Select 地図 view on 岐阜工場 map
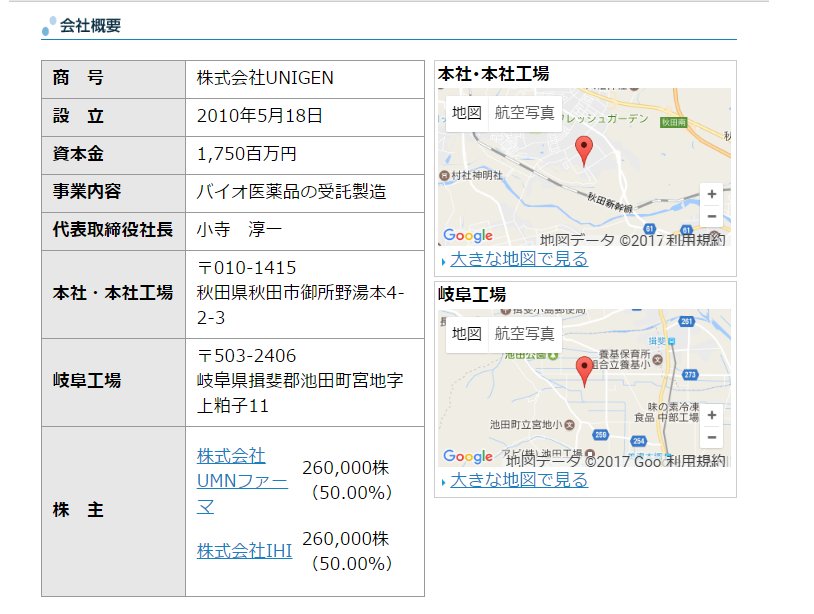This screenshot has width=814, height=614. pyautogui.click(x=466, y=333)
